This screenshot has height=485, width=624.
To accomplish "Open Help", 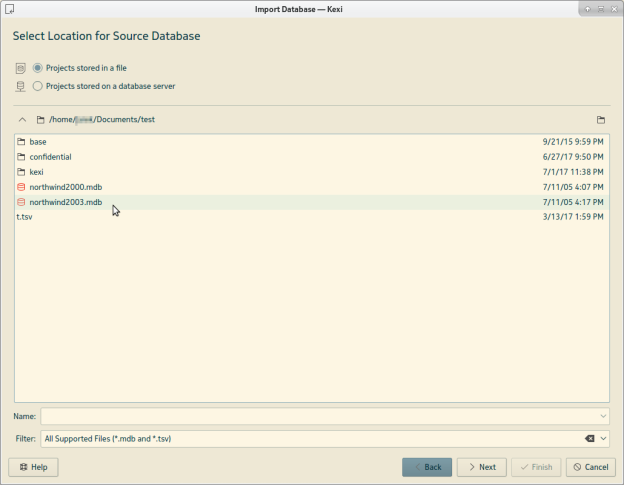I will pyautogui.click(x=33, y=467).
